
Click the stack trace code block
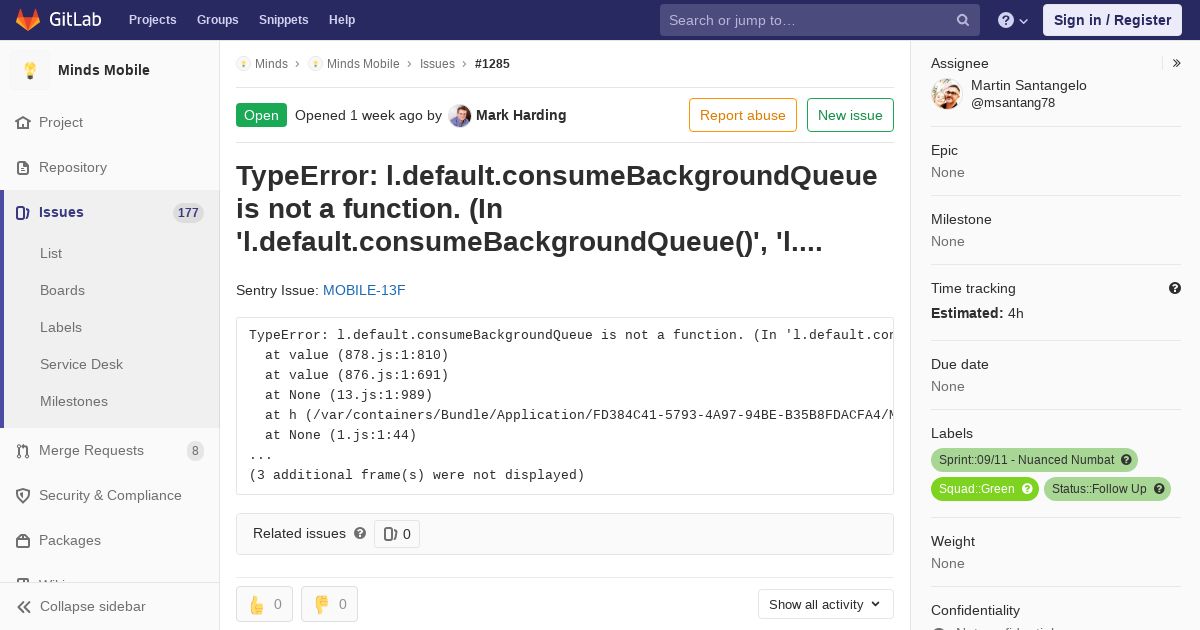(x=565, y=406)
